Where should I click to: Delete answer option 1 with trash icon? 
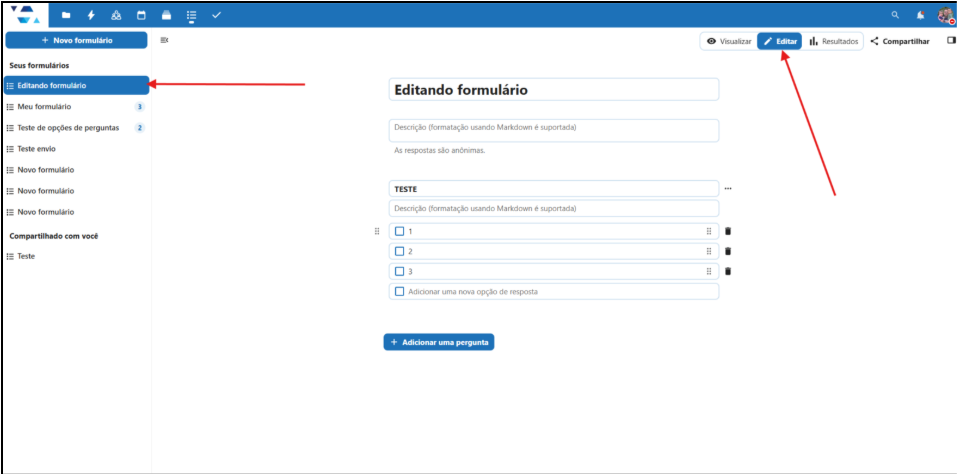click(x=728, y=231)
